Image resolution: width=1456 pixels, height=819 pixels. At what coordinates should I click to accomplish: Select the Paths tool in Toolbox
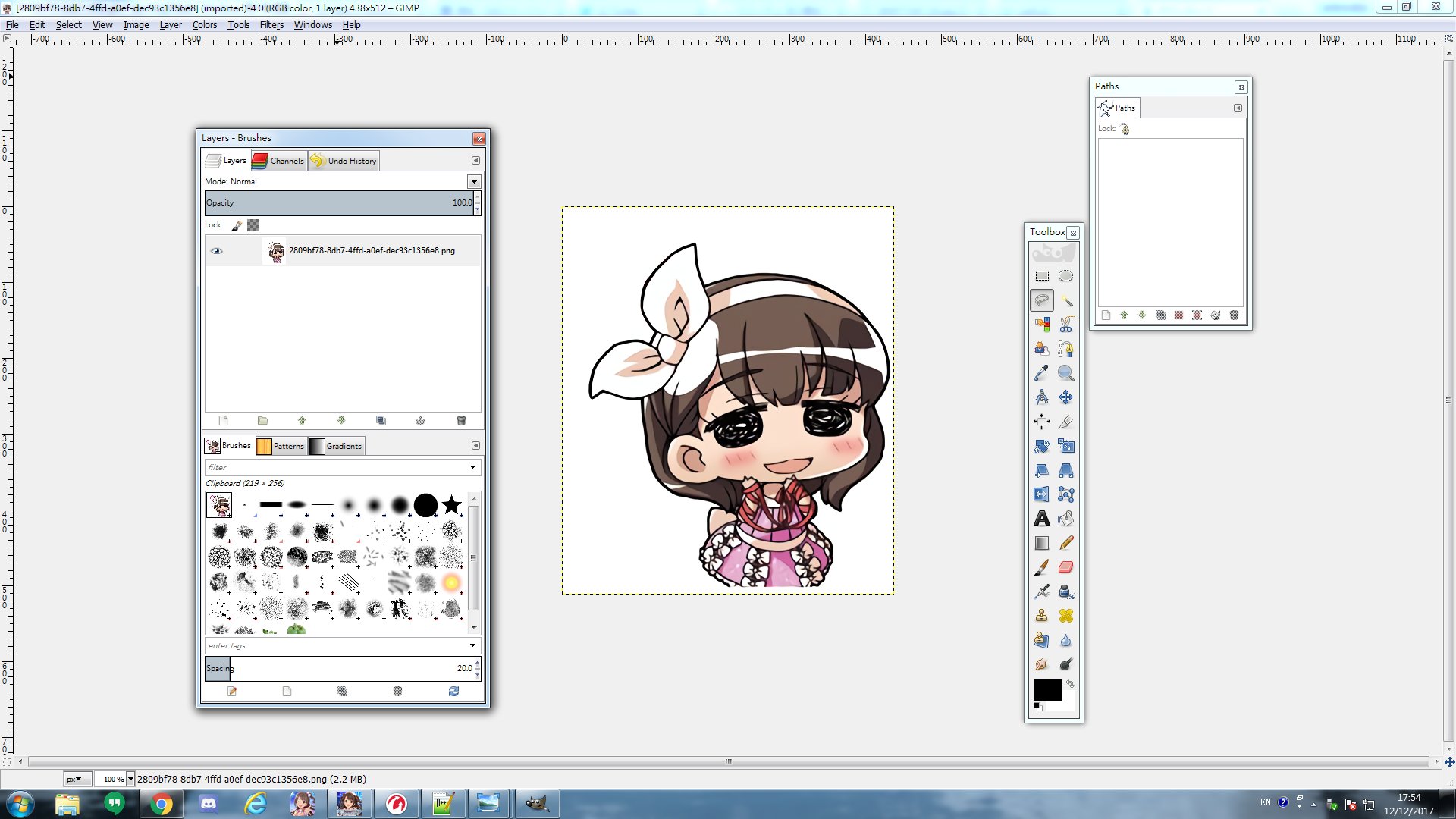(x=1065, y=349)
